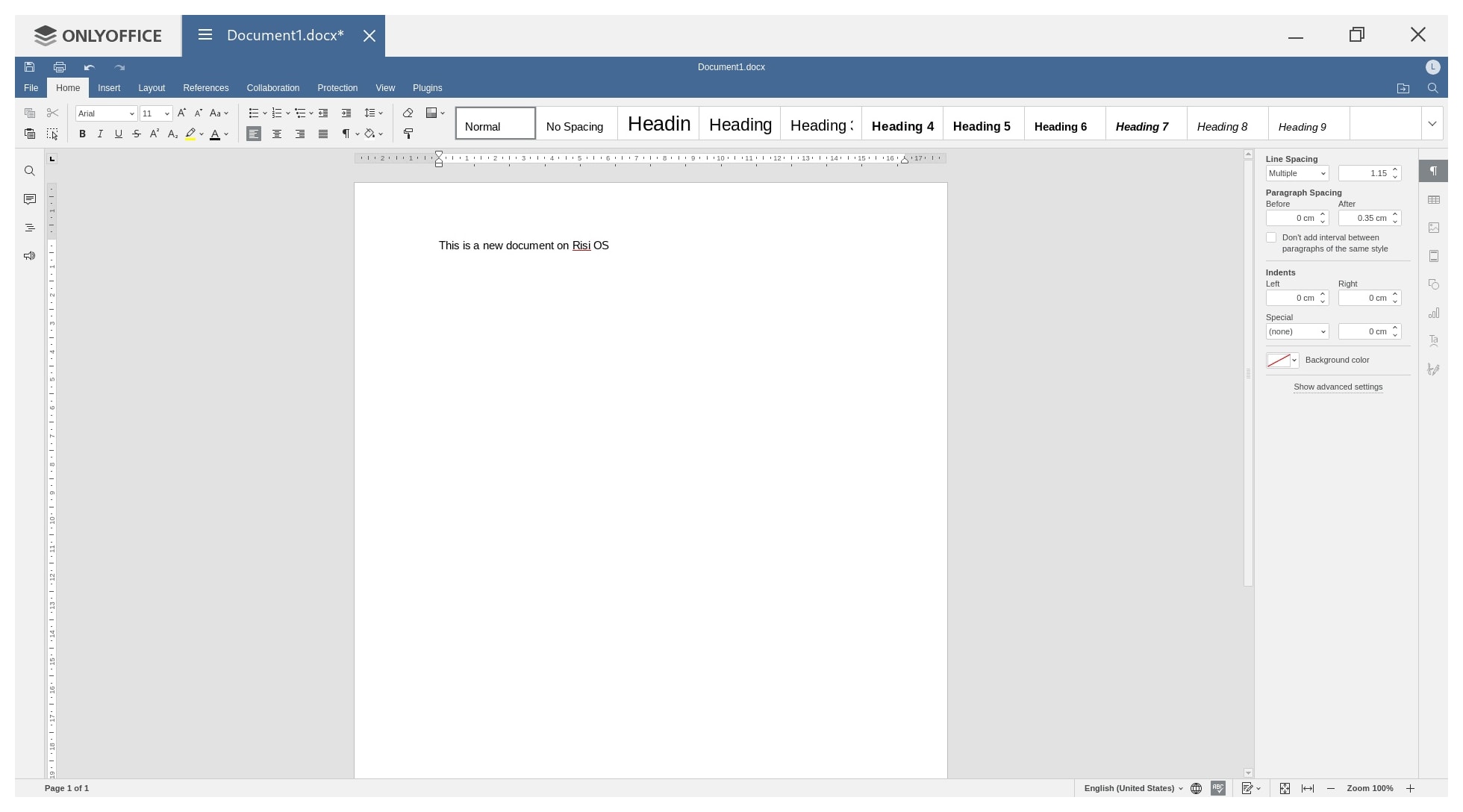The width and height of the screenshot is (1463, 812).
Task: Toggle Strikethrough formatting
Action: tap(137, 134)
